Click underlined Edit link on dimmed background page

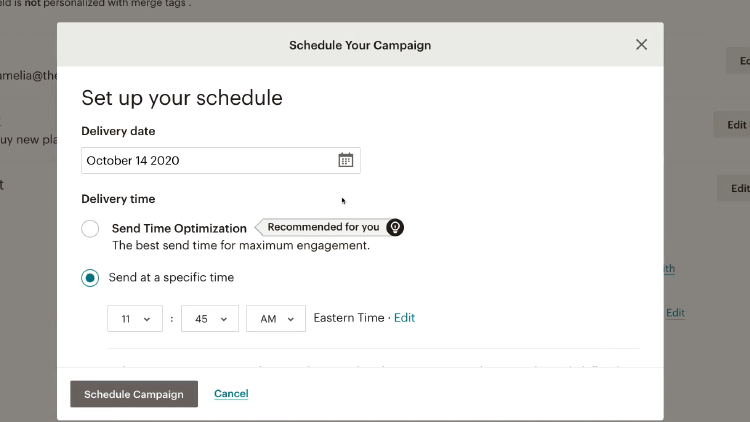676,313
